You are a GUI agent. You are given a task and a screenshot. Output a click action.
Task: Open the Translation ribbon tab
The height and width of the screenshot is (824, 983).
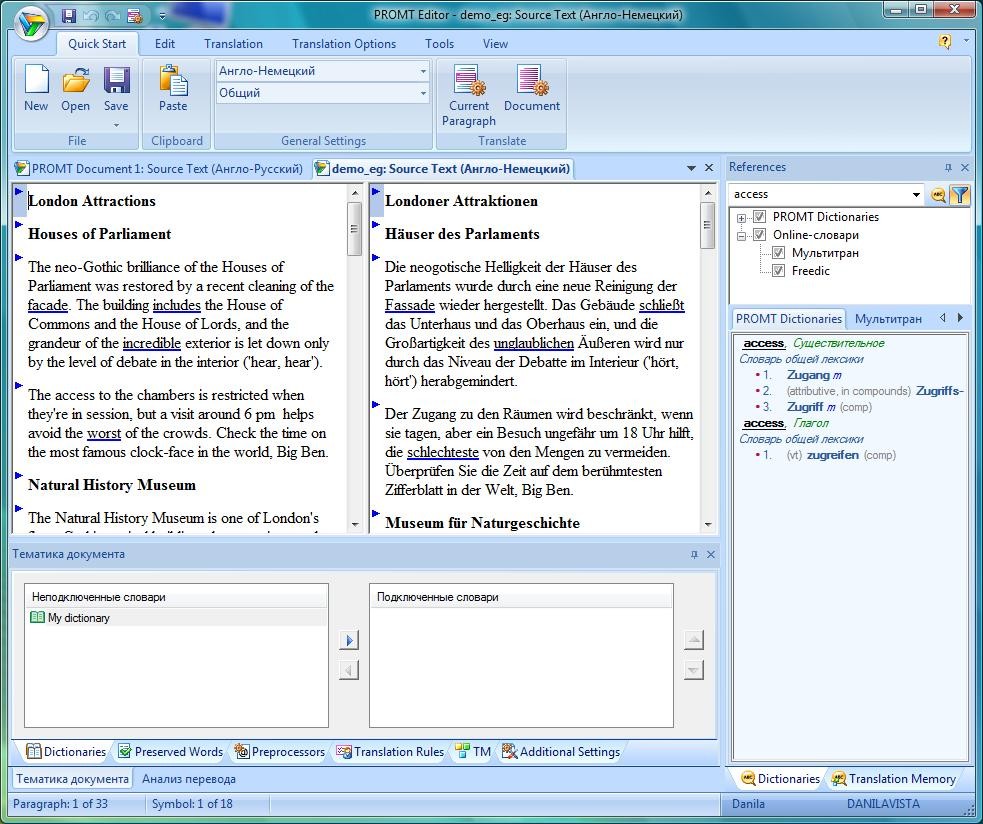click(233, 44)
